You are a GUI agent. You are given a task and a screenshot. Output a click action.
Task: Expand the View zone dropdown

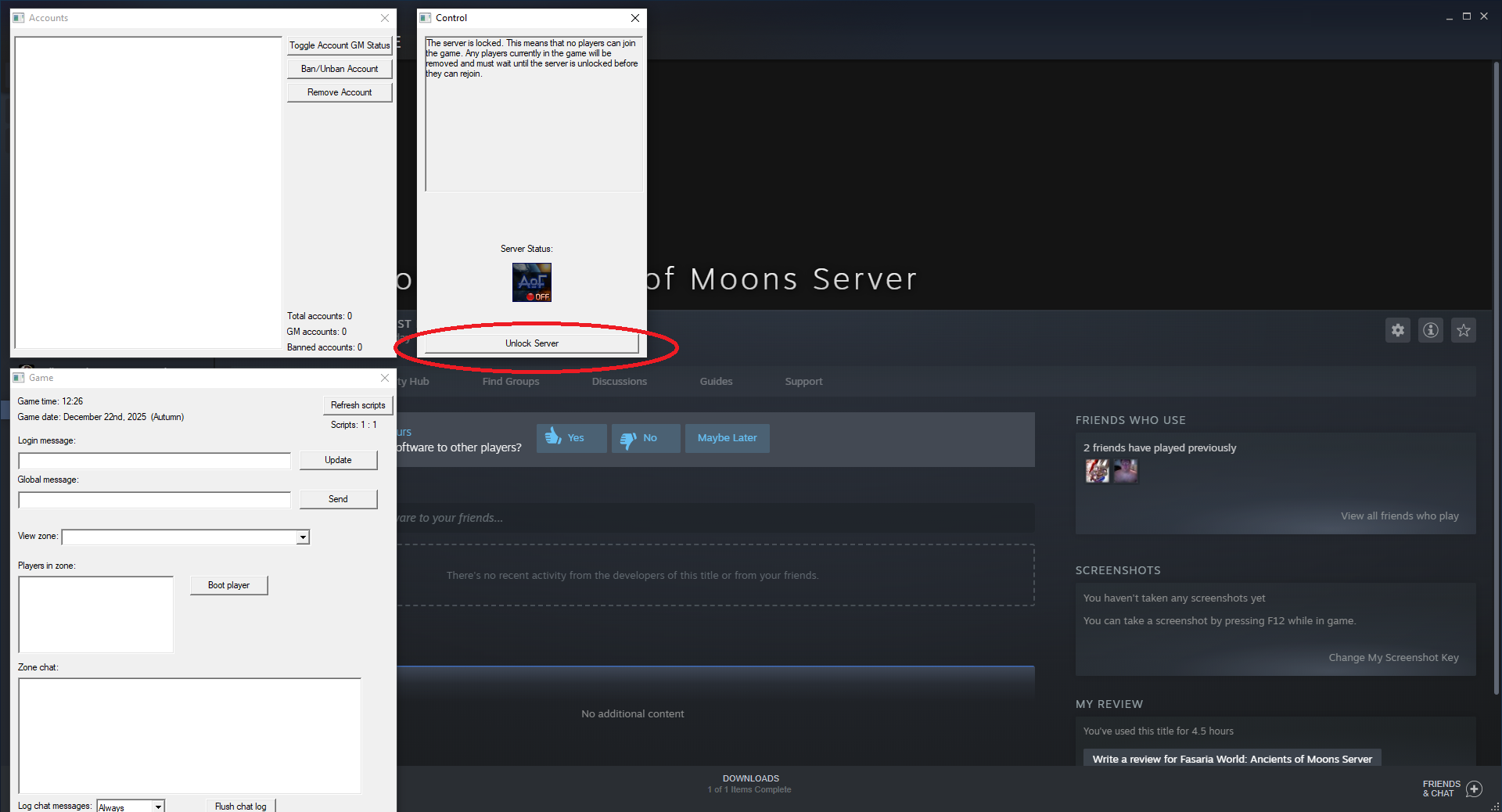click(303, 537)
